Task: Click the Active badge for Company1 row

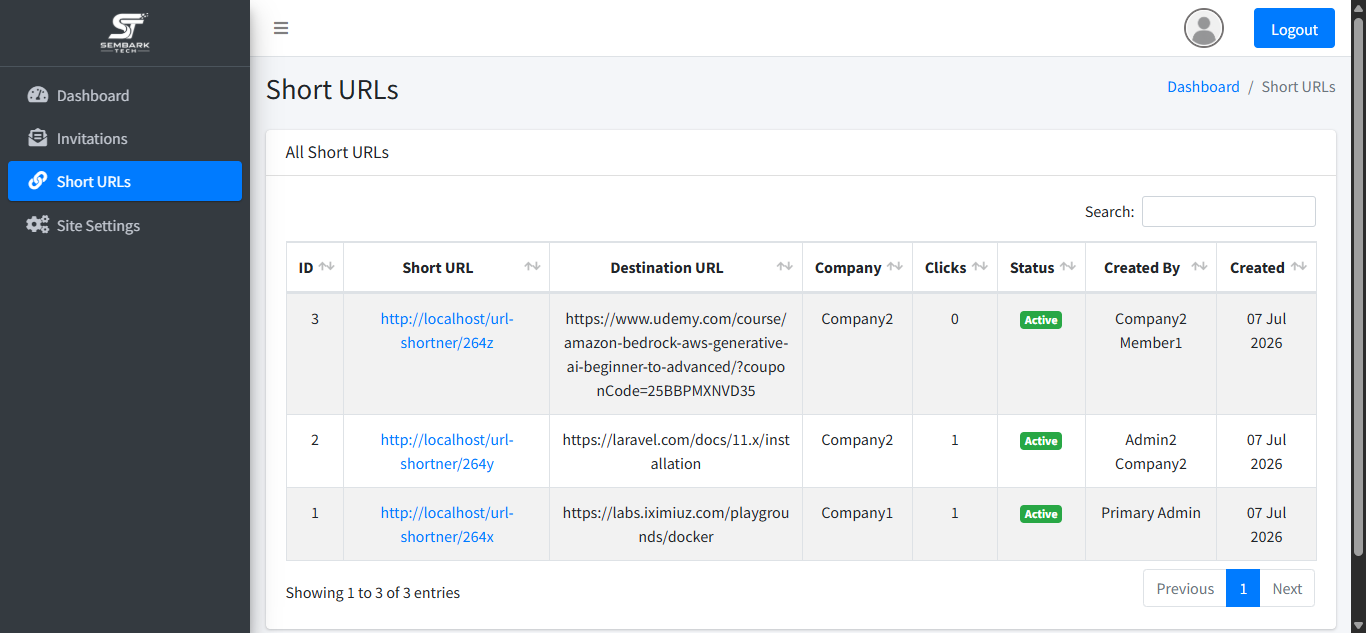Action: (1041, 514)
